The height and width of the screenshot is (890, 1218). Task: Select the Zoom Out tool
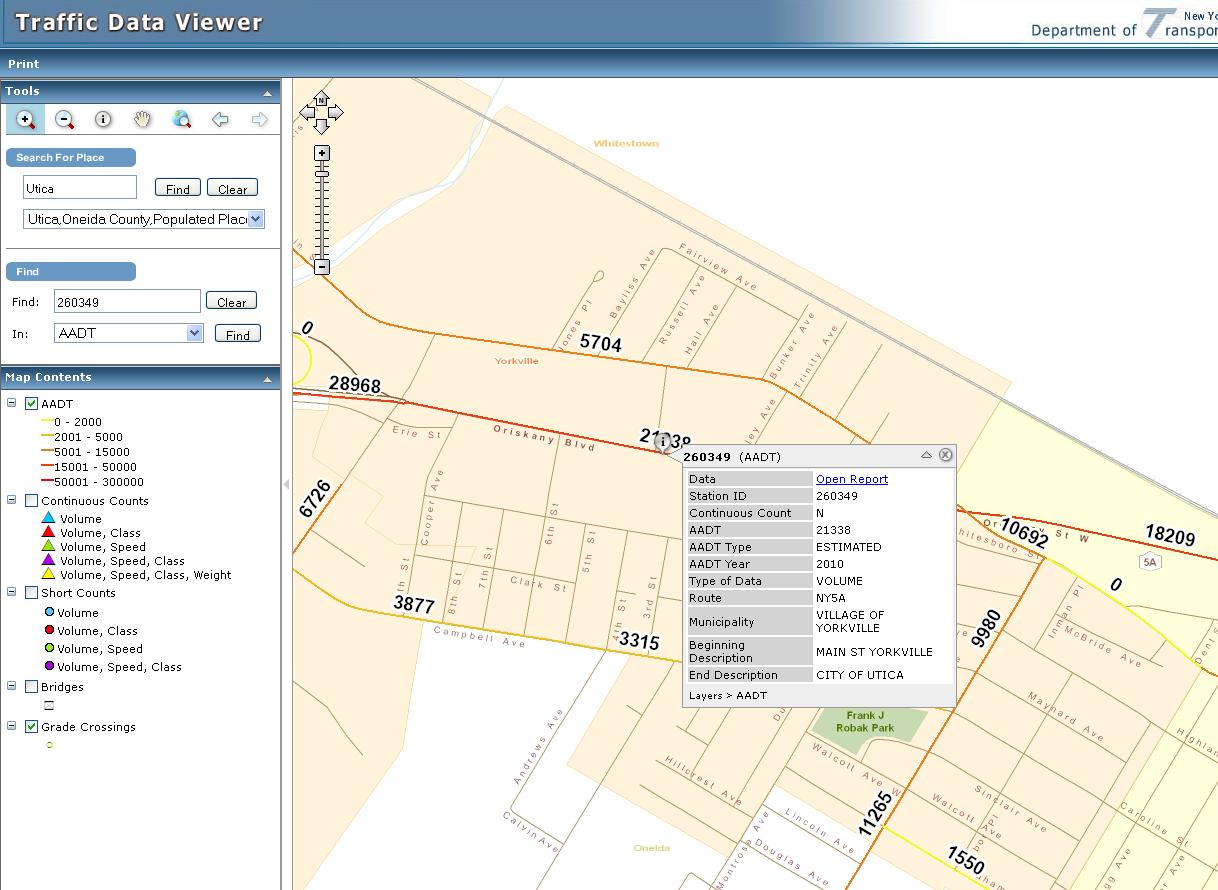click(64, 119)
